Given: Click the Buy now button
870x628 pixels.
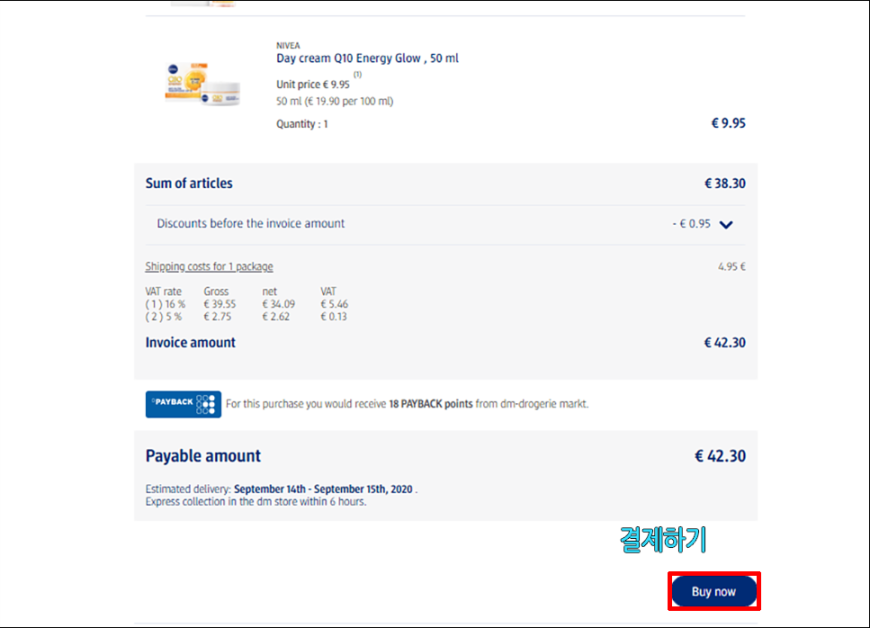Looking at the screenshot, I should coord(714,591).
